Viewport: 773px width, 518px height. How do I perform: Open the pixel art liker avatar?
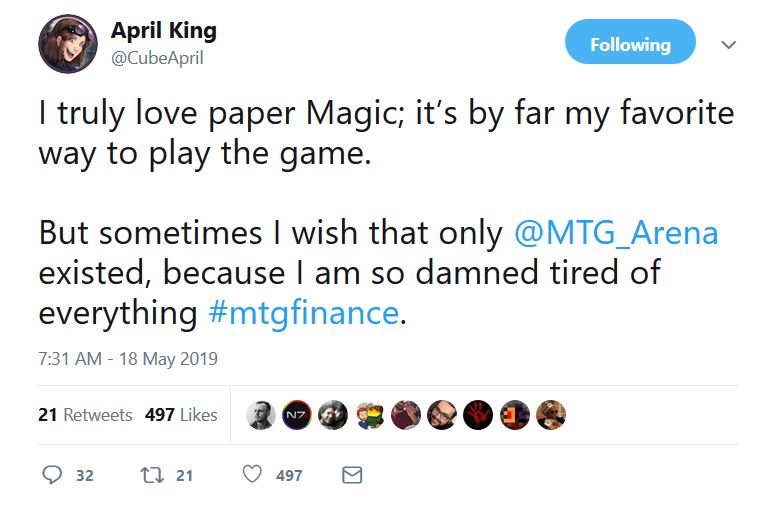[515, 415]
